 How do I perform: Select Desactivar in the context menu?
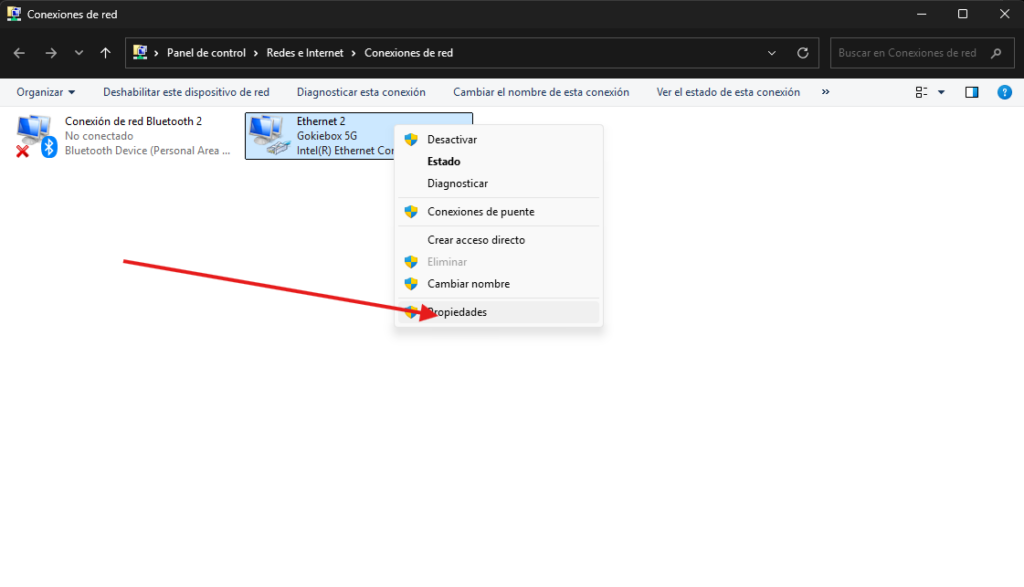click(452, 140)
